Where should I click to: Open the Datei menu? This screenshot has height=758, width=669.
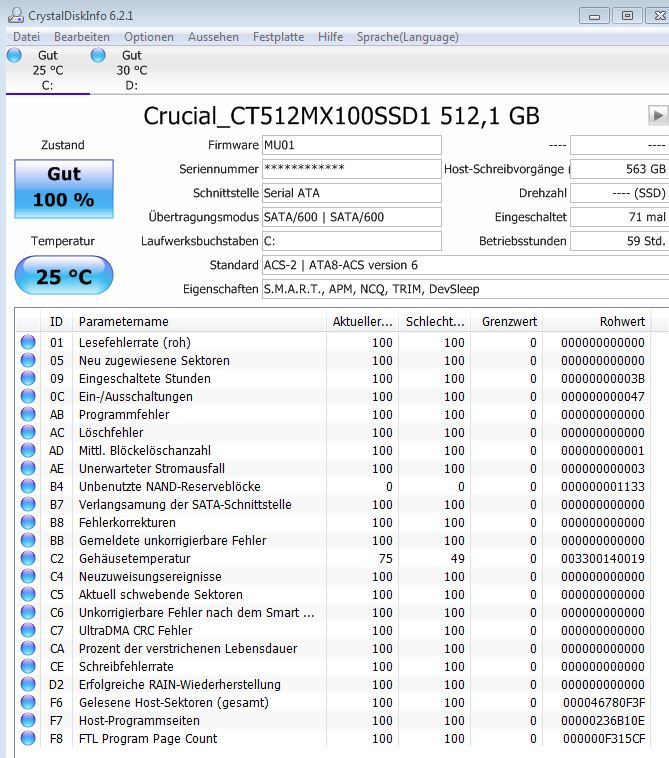click(26, 37)
